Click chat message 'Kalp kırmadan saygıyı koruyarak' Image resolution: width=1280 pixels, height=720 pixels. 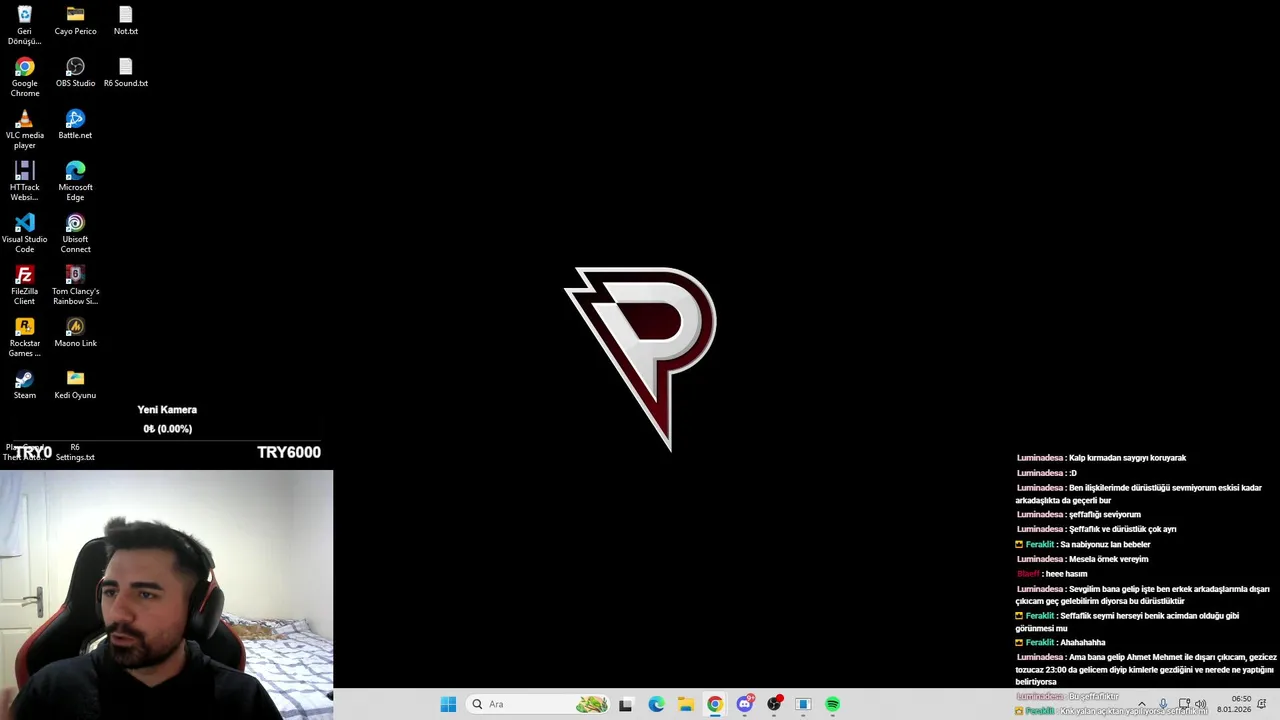tap(1127, 458)
